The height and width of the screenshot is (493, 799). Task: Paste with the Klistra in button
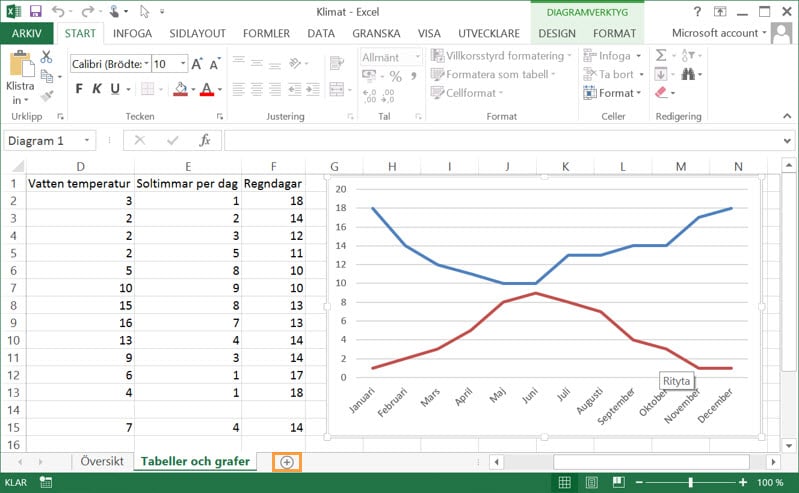coord(20,77)
